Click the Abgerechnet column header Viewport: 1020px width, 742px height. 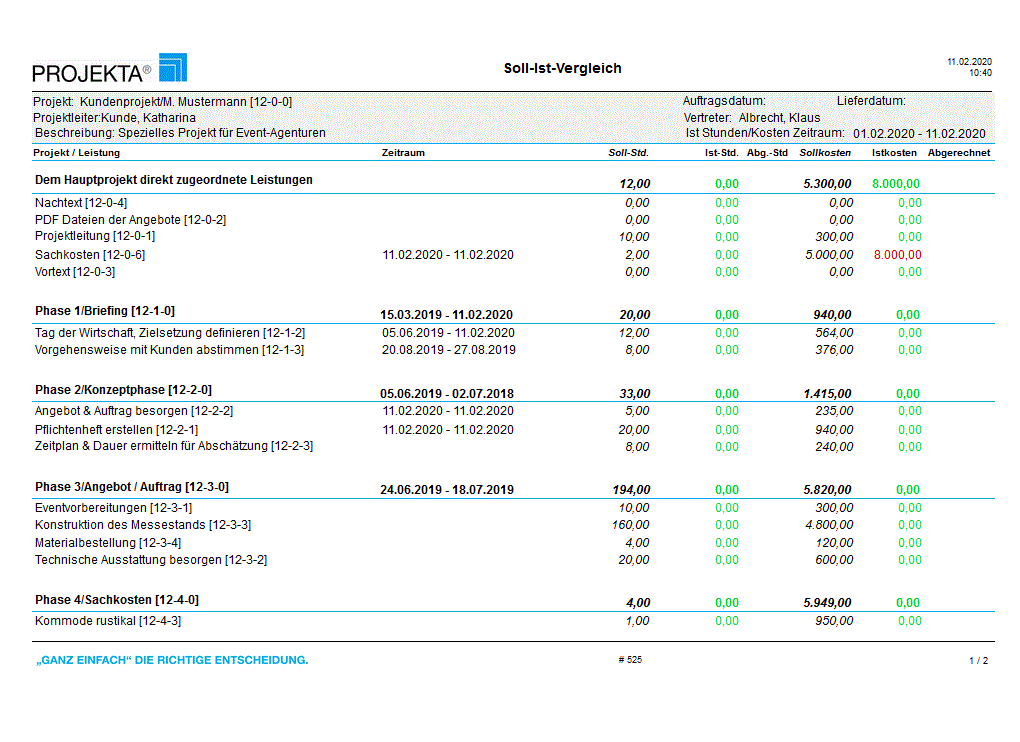(958, 153)
